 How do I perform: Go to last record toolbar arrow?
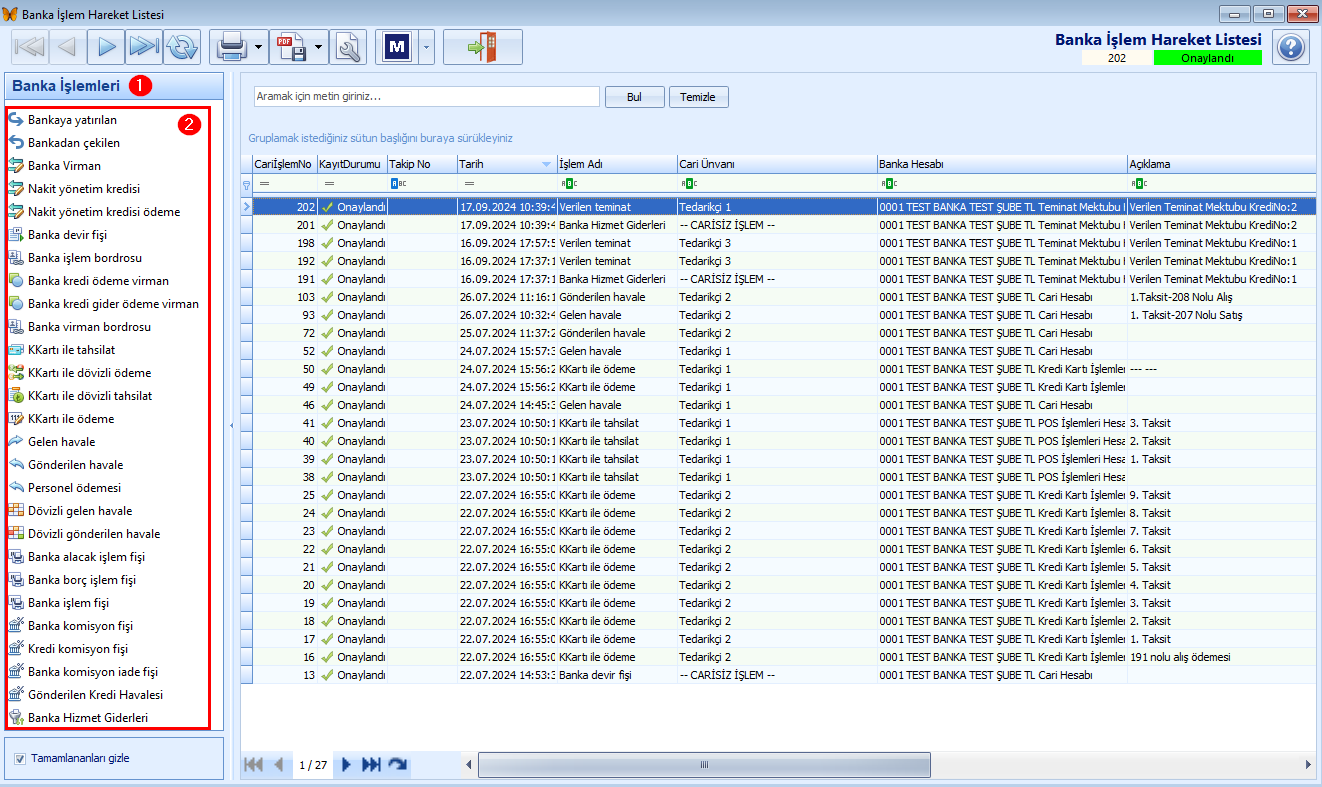click(x=144, y=47)
